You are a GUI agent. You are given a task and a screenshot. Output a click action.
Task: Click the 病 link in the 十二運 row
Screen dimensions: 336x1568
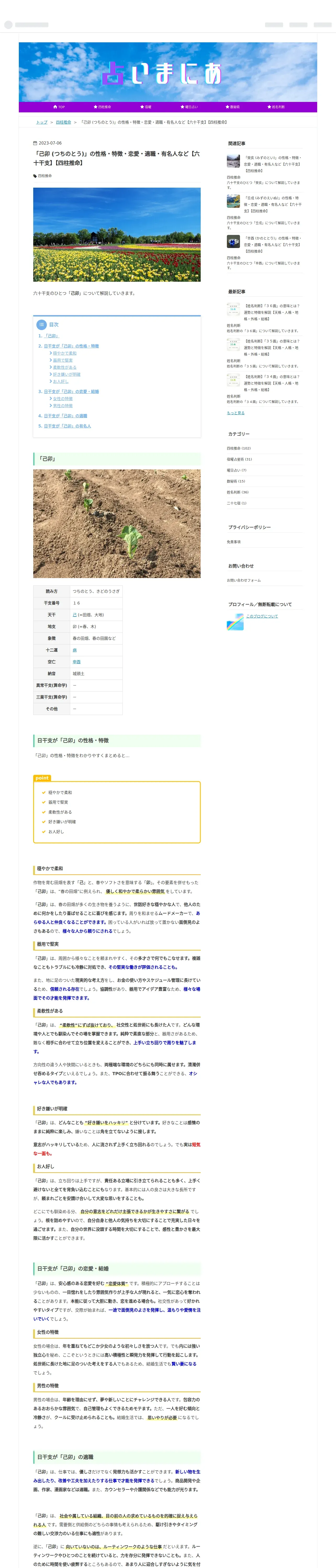point(75,650)
